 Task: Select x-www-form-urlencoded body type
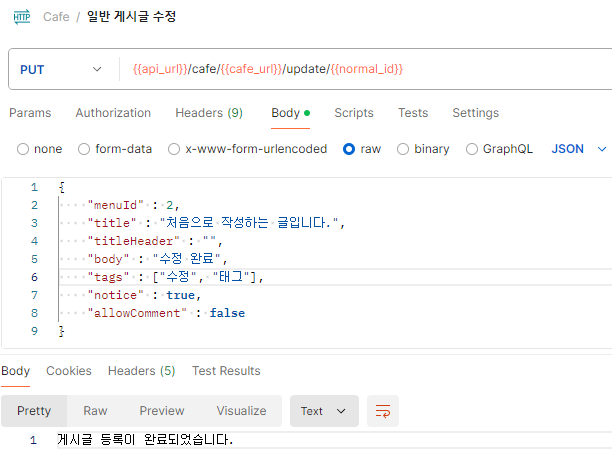point(247,149)
